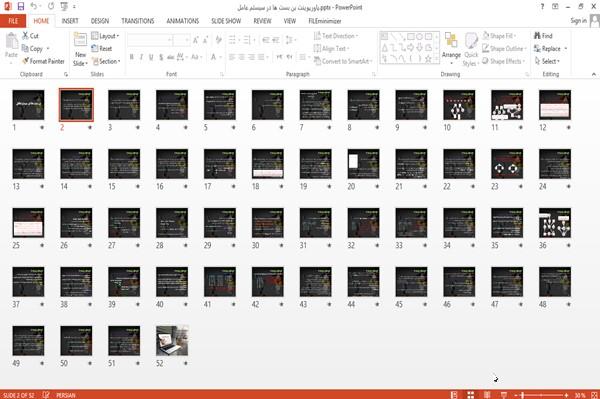Viewport: 600px width, 399px height.
Task: Select slide 36 thumbnail
Action: [x=555, y=223]
